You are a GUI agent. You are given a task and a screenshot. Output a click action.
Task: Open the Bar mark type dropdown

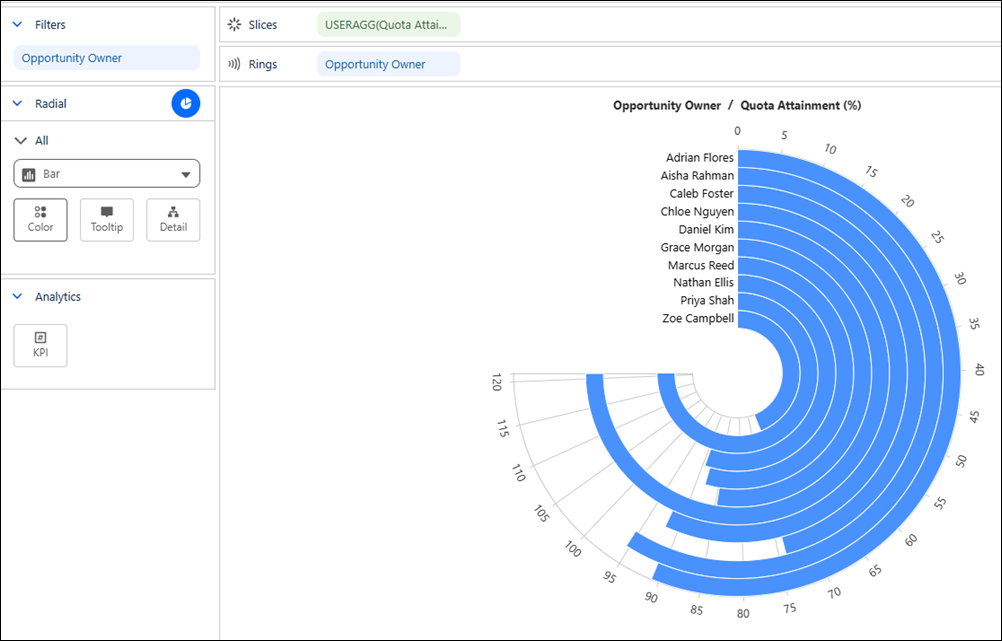pyautogui.click(x=107, y=174)
